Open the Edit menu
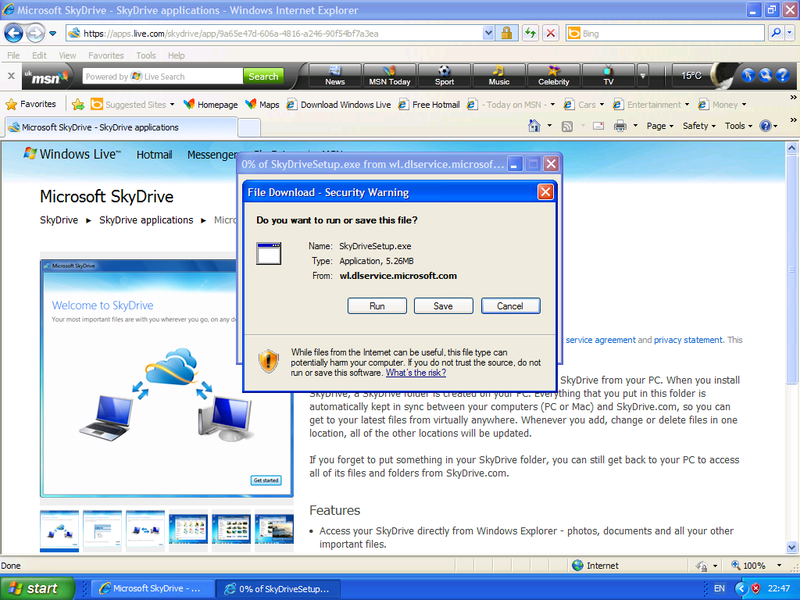The width and height of the screenshot is (800, 600). coord(39,56)
